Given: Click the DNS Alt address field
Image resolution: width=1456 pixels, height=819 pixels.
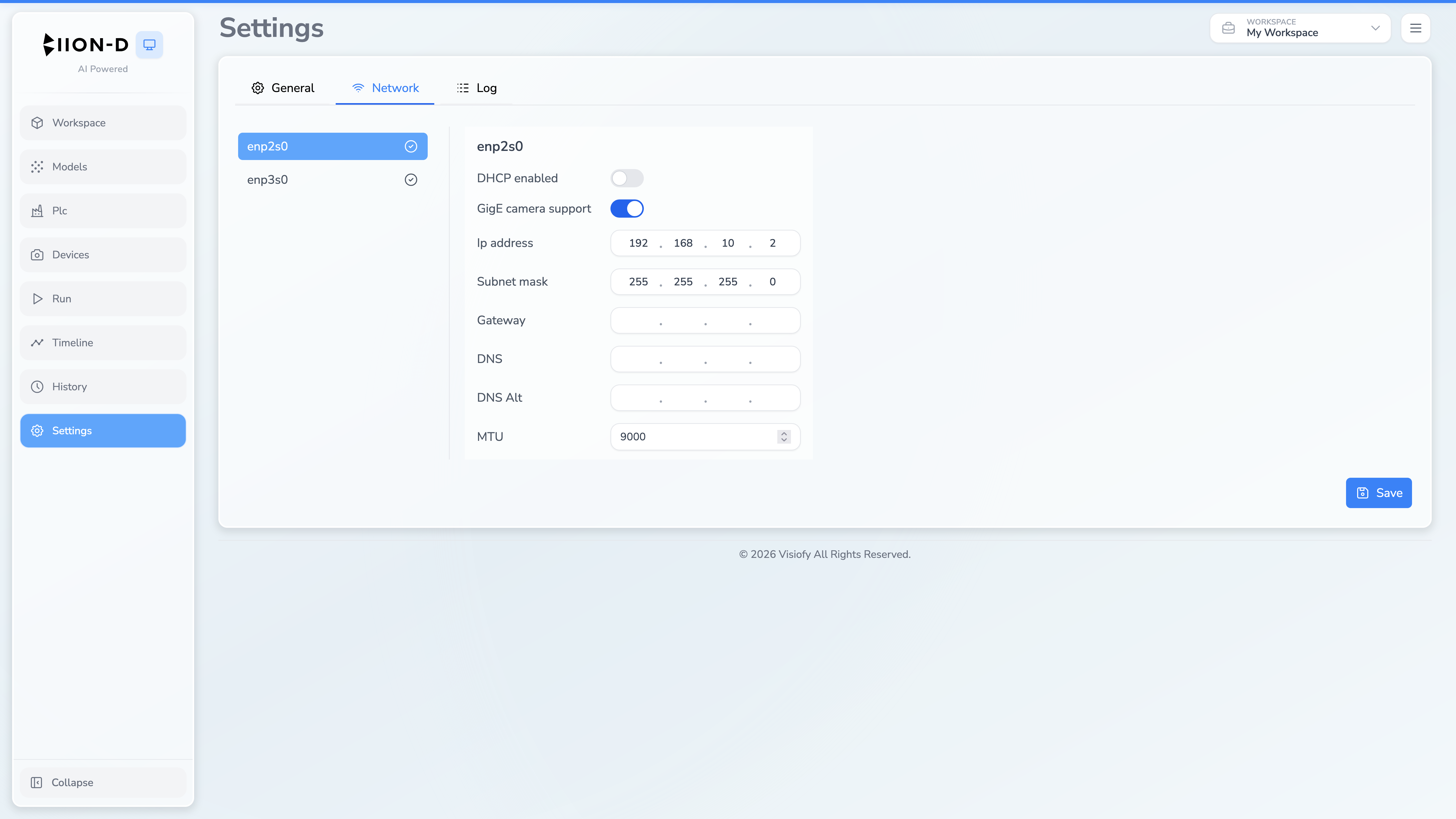Looking at the screenshot, I should (706, 398).
